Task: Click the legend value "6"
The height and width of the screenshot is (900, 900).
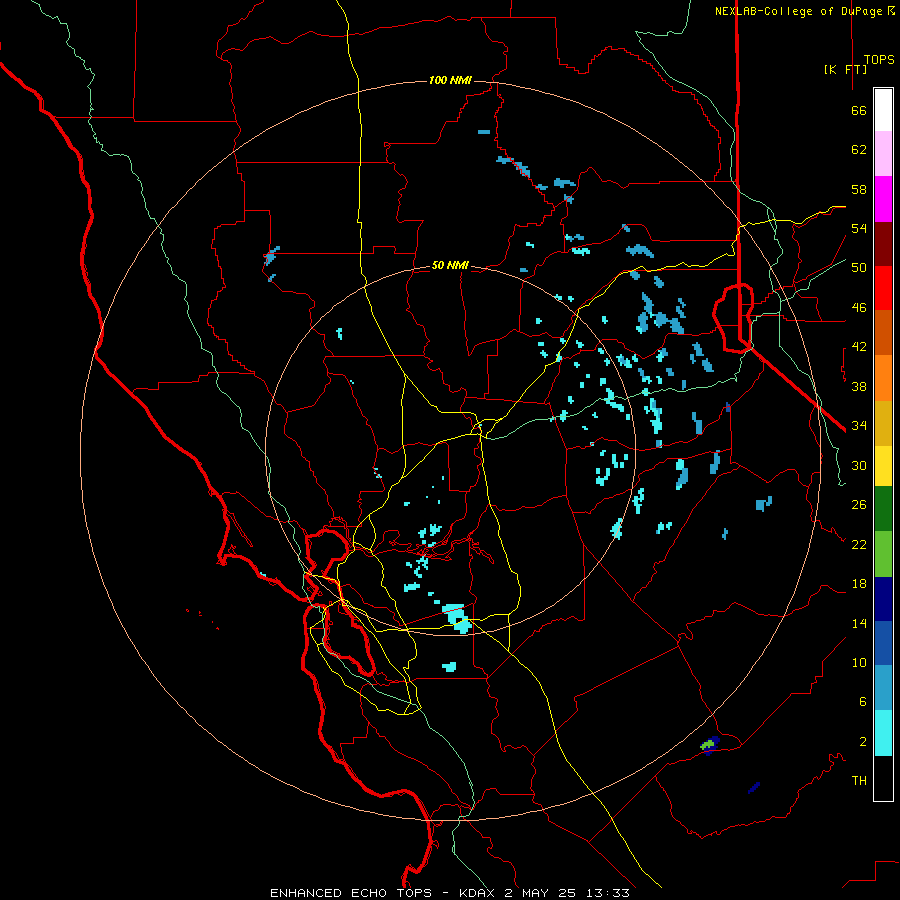Action: (863, 702)
